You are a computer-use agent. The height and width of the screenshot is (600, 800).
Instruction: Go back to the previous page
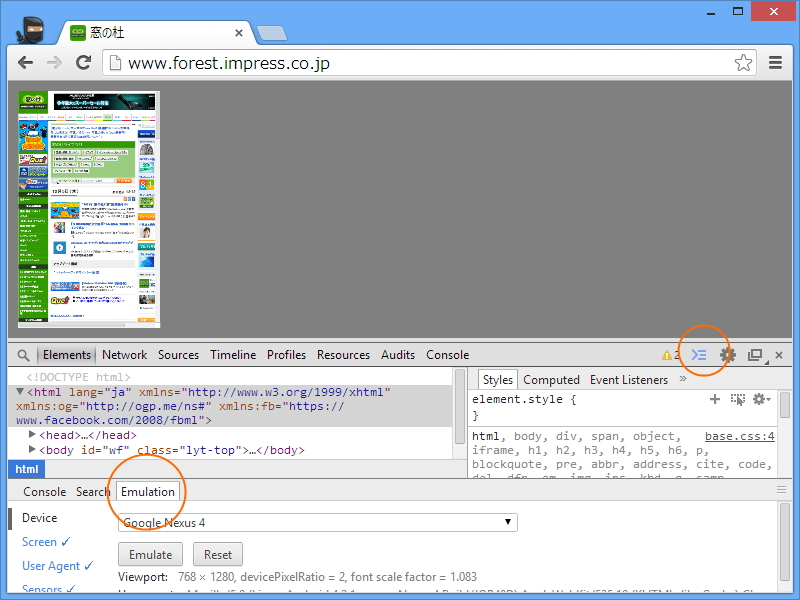[25, 63]
